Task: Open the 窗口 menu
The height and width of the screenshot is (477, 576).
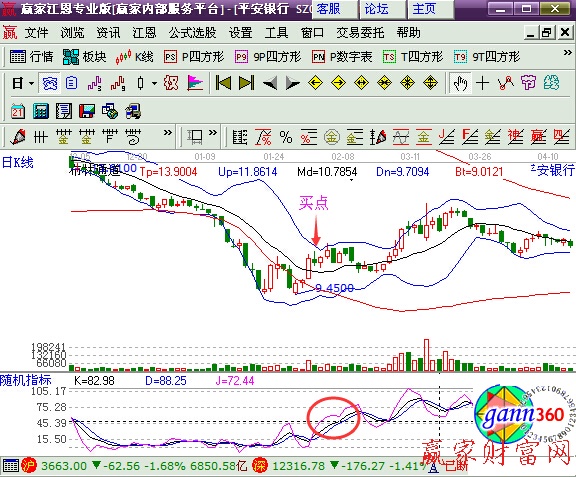Action: 312,33
